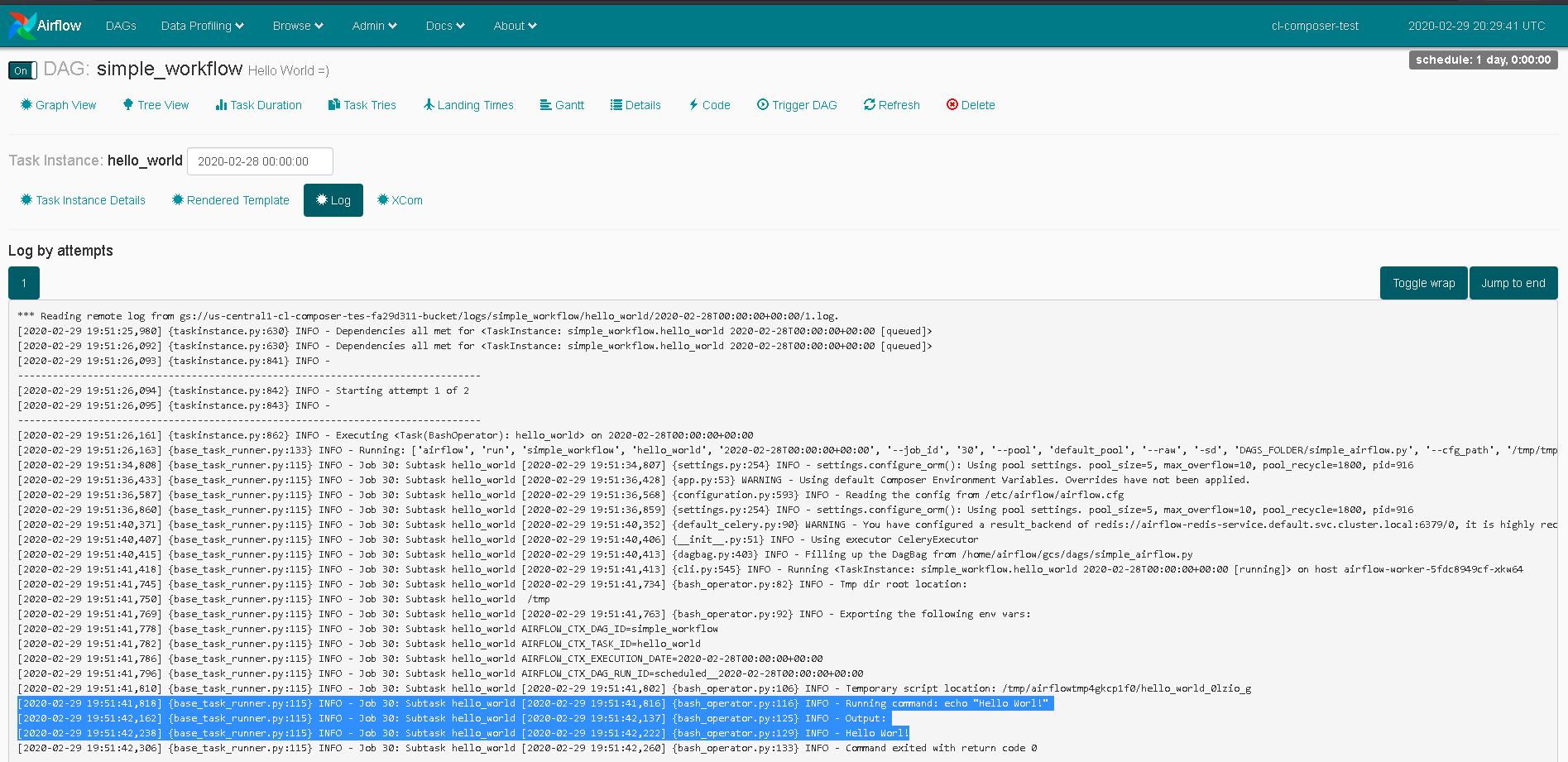View the Task Tries chart

[362, 104]
